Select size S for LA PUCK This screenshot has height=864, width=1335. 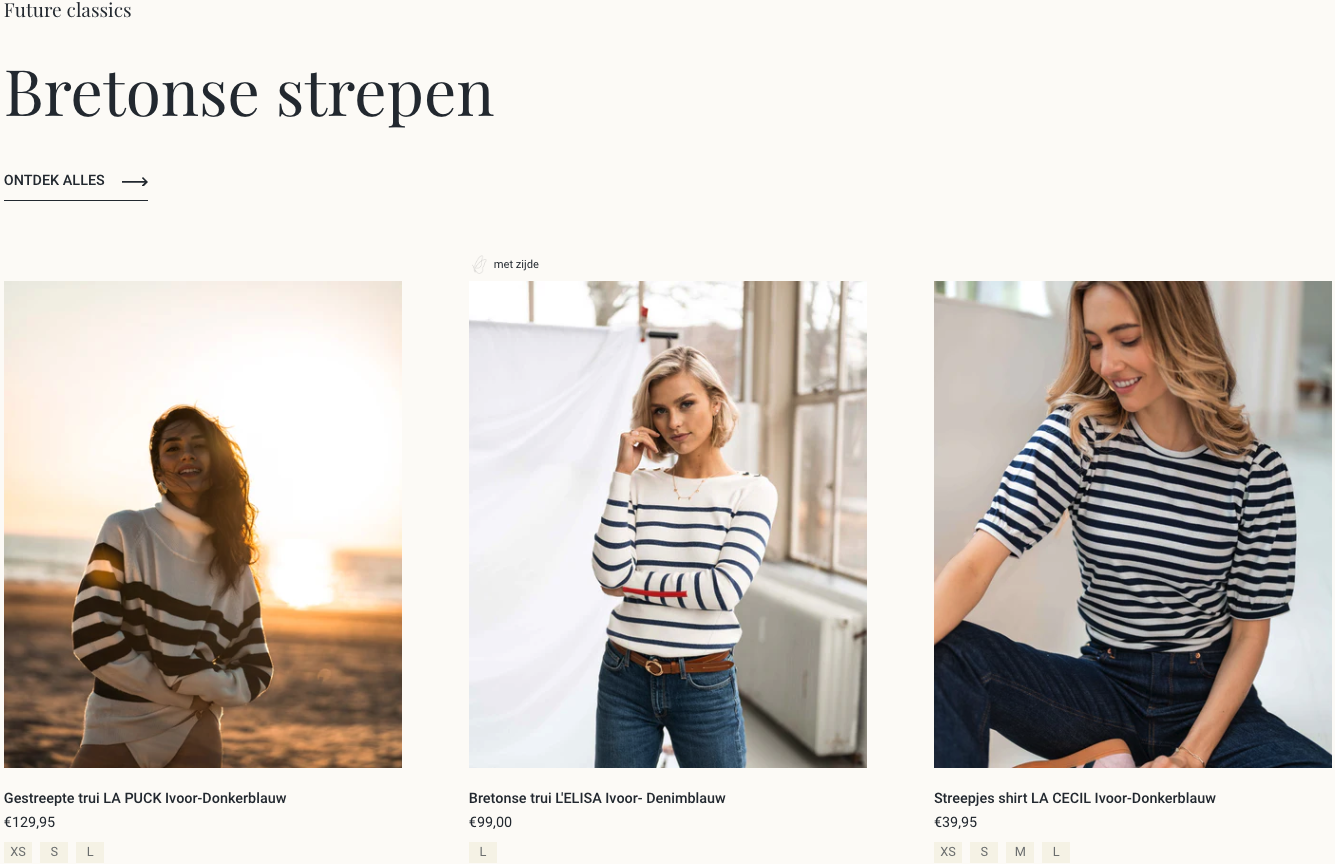(x=54, y=852)
